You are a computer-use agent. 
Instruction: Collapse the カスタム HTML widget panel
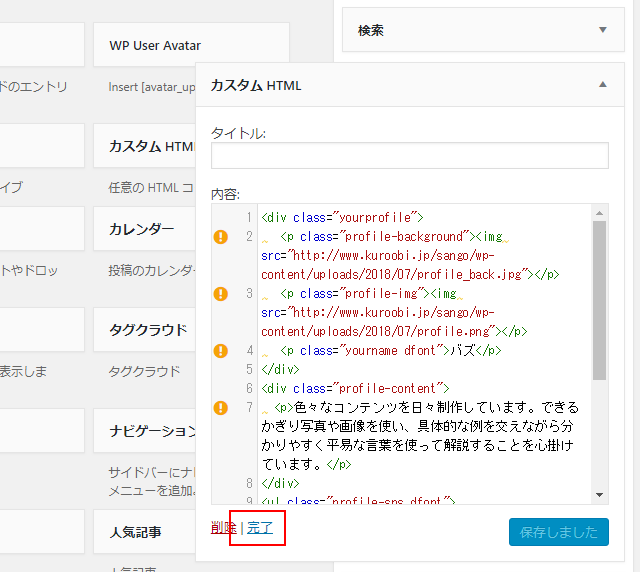602,85
